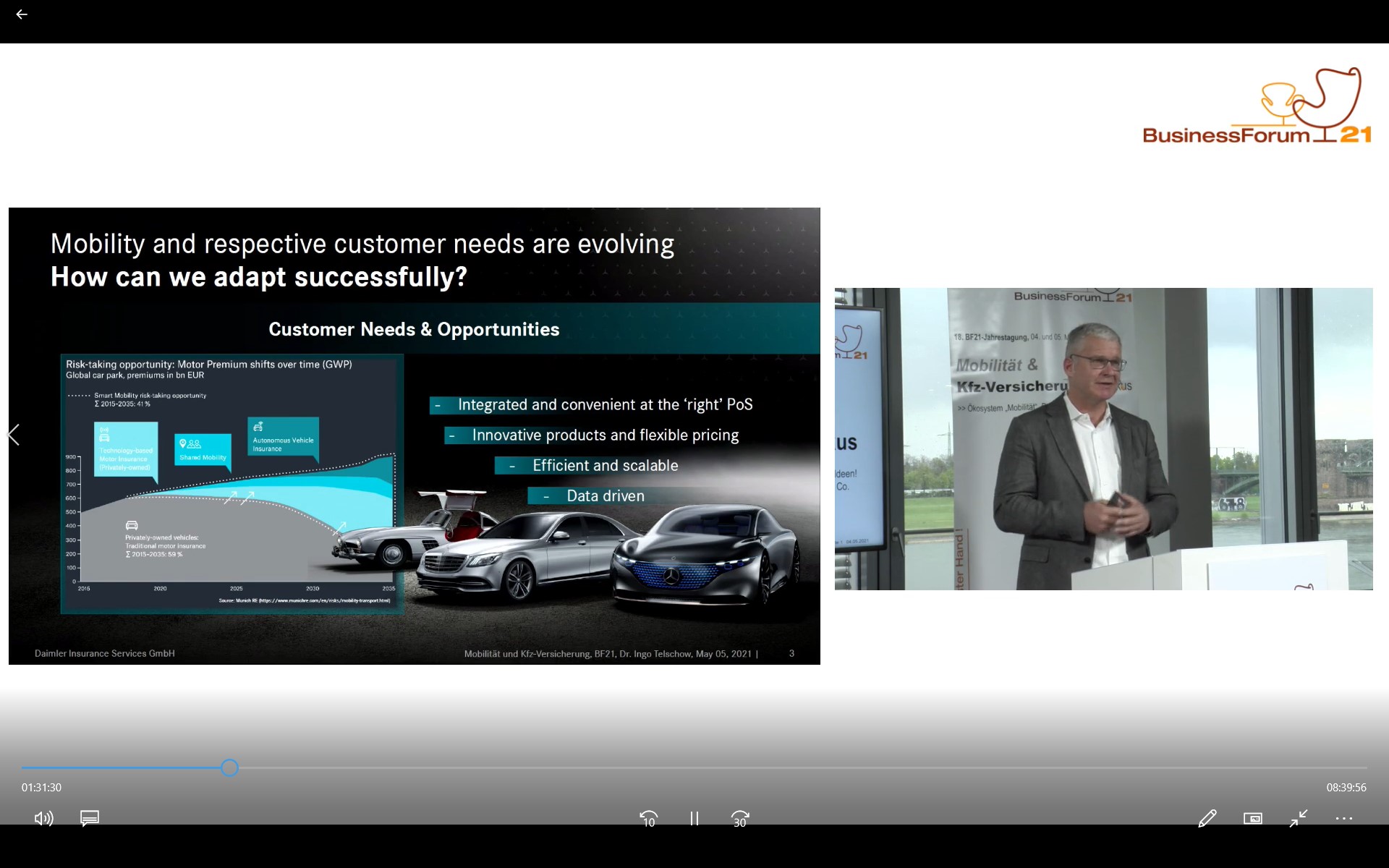This screenshot has width=1389, height=868.
Task: Switch to mini player view
Action: click(1252, 818)
